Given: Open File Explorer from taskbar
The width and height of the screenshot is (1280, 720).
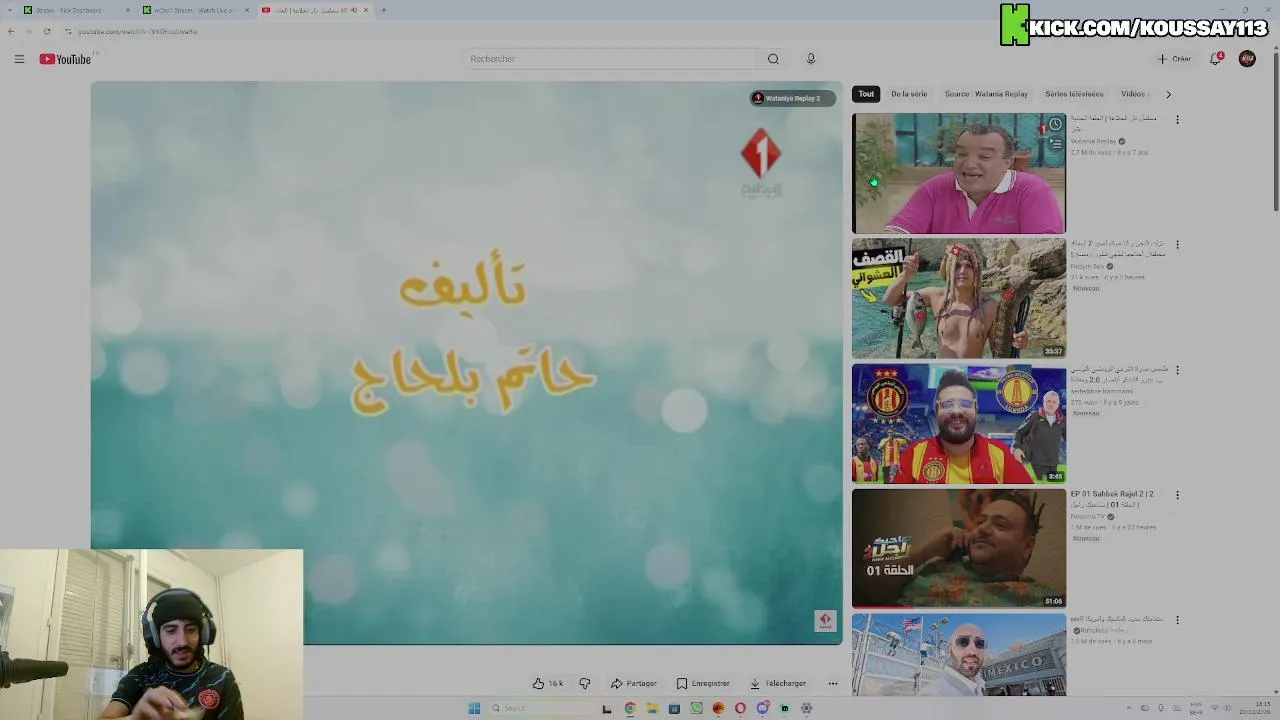Looking at the screenshot, I should click(652, 708).
